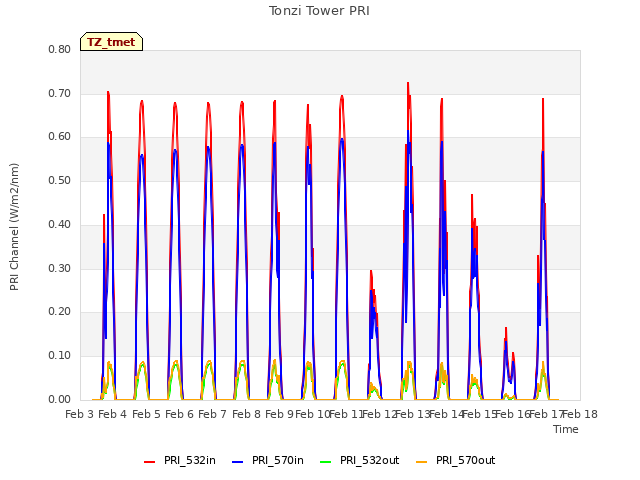This screenshot has height=480, width=640.
Task: Click the 0.80 y-axis tick value
Action: (x=60, y=49)
